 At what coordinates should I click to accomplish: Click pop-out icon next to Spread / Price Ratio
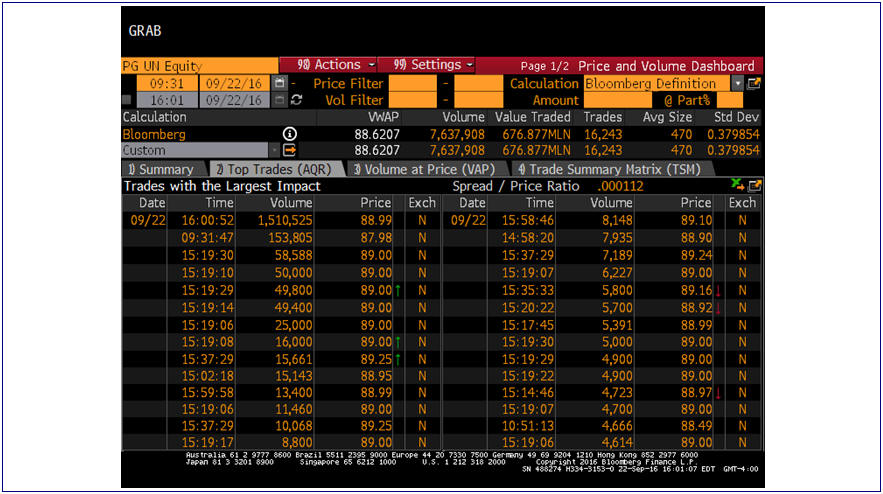click(x=754, y=185)
